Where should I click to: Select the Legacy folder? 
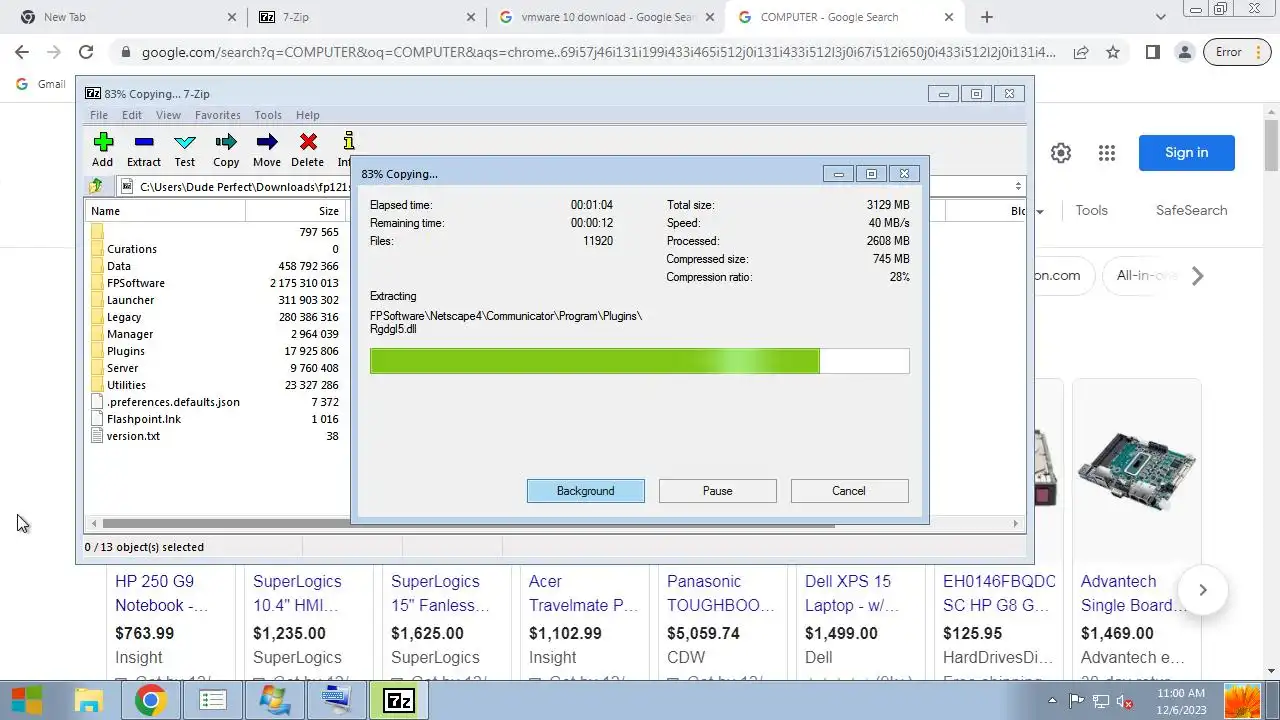pos(124,317)
